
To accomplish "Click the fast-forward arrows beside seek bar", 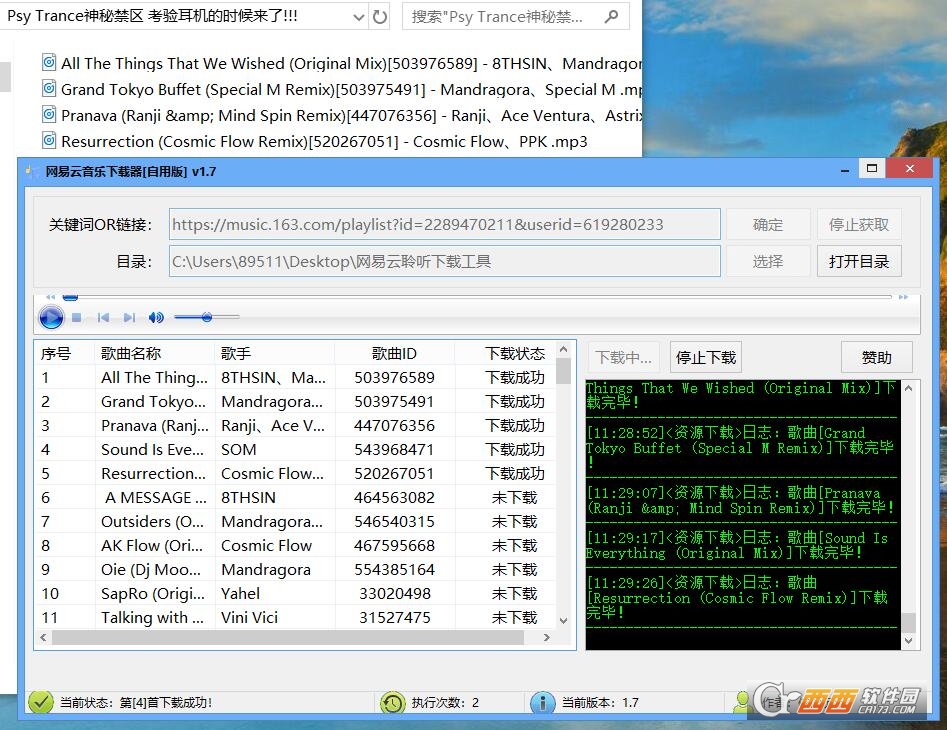I will (x=903, y=297).
